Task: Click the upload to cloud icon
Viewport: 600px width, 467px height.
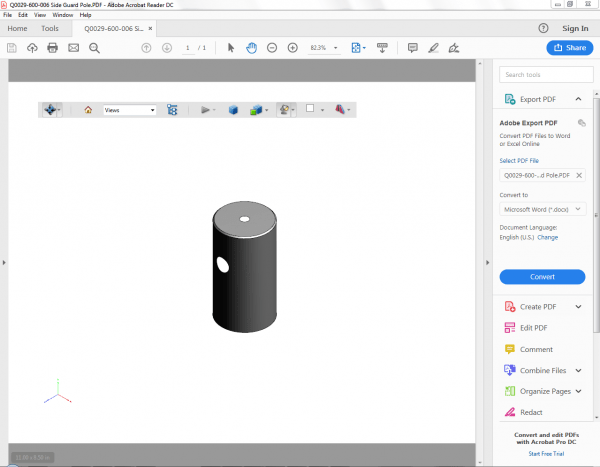Action: pyautogui.click(x=32, y=48)
